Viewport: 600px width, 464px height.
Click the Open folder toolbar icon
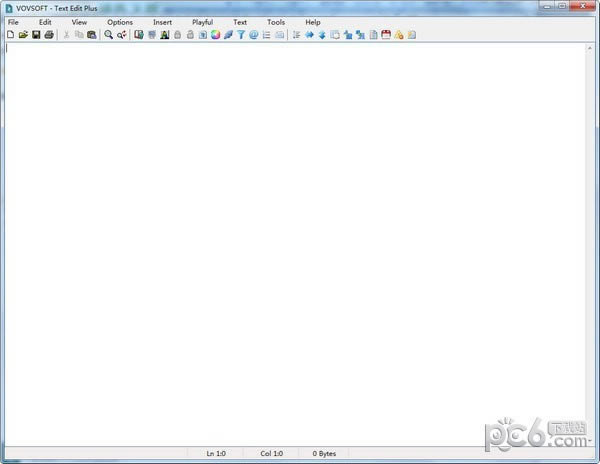point(23,35)
